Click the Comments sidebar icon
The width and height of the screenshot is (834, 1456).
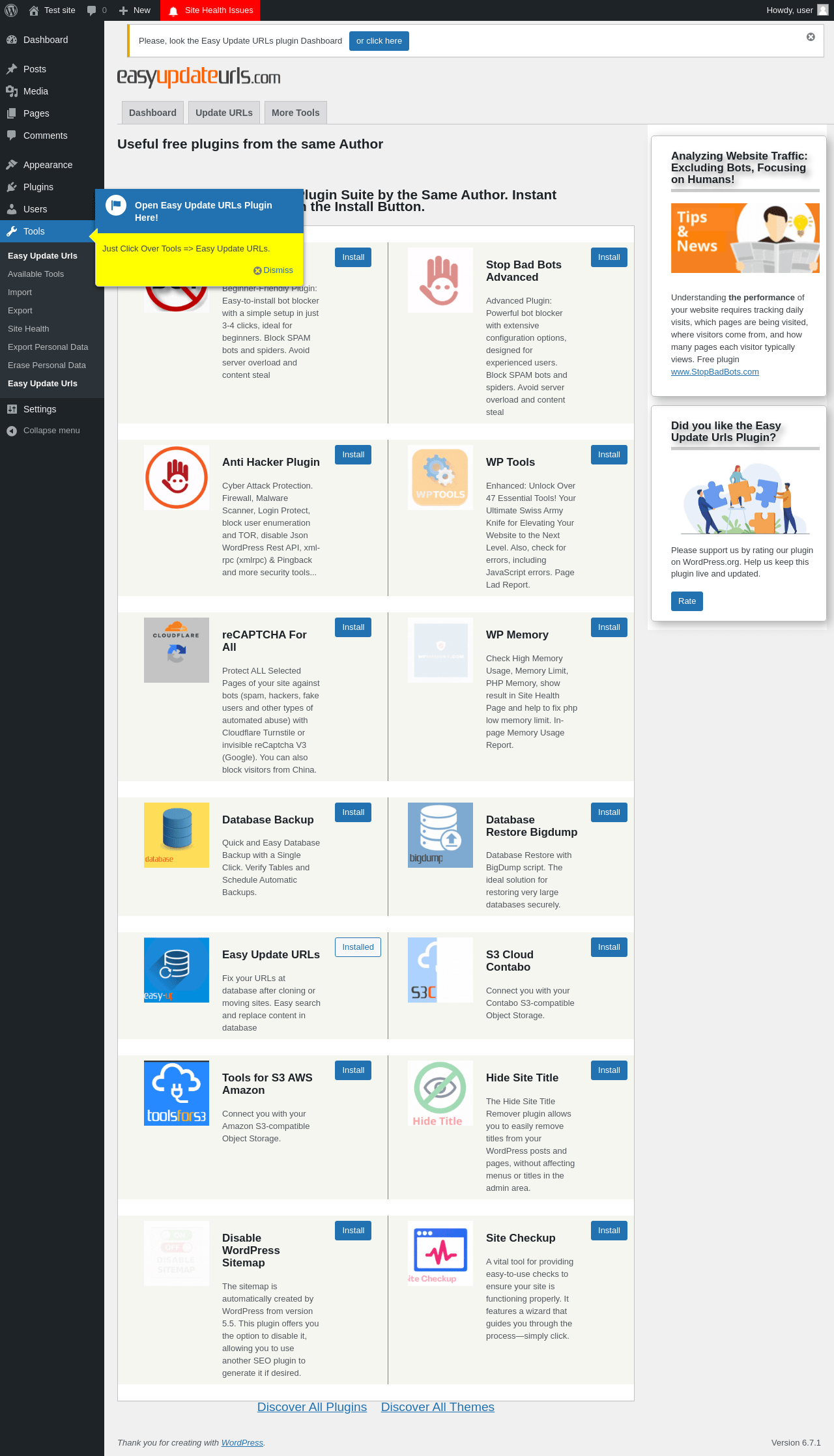pyautogui.click(x=12, y=136)
